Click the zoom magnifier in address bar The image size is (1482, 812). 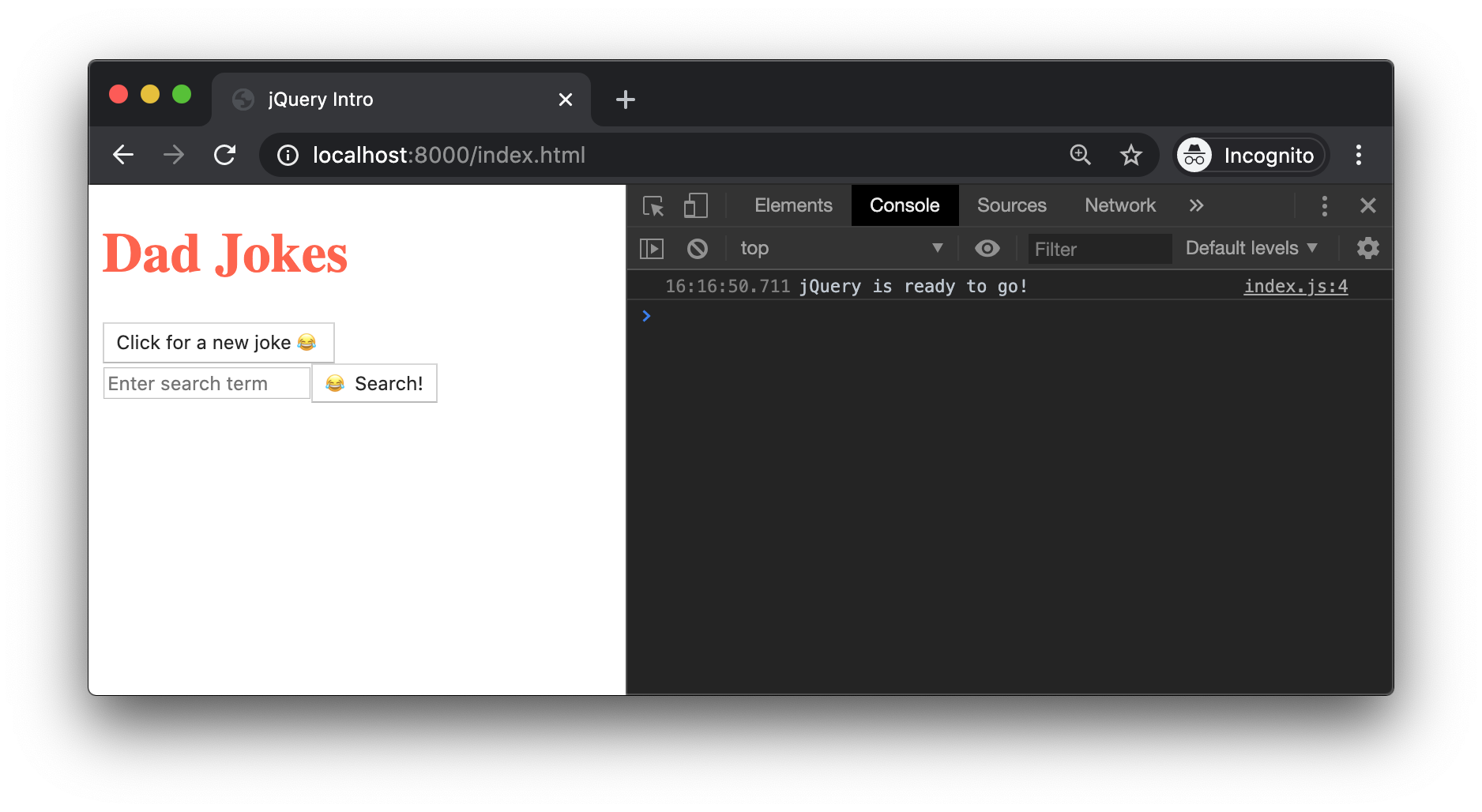(1080, 155)
